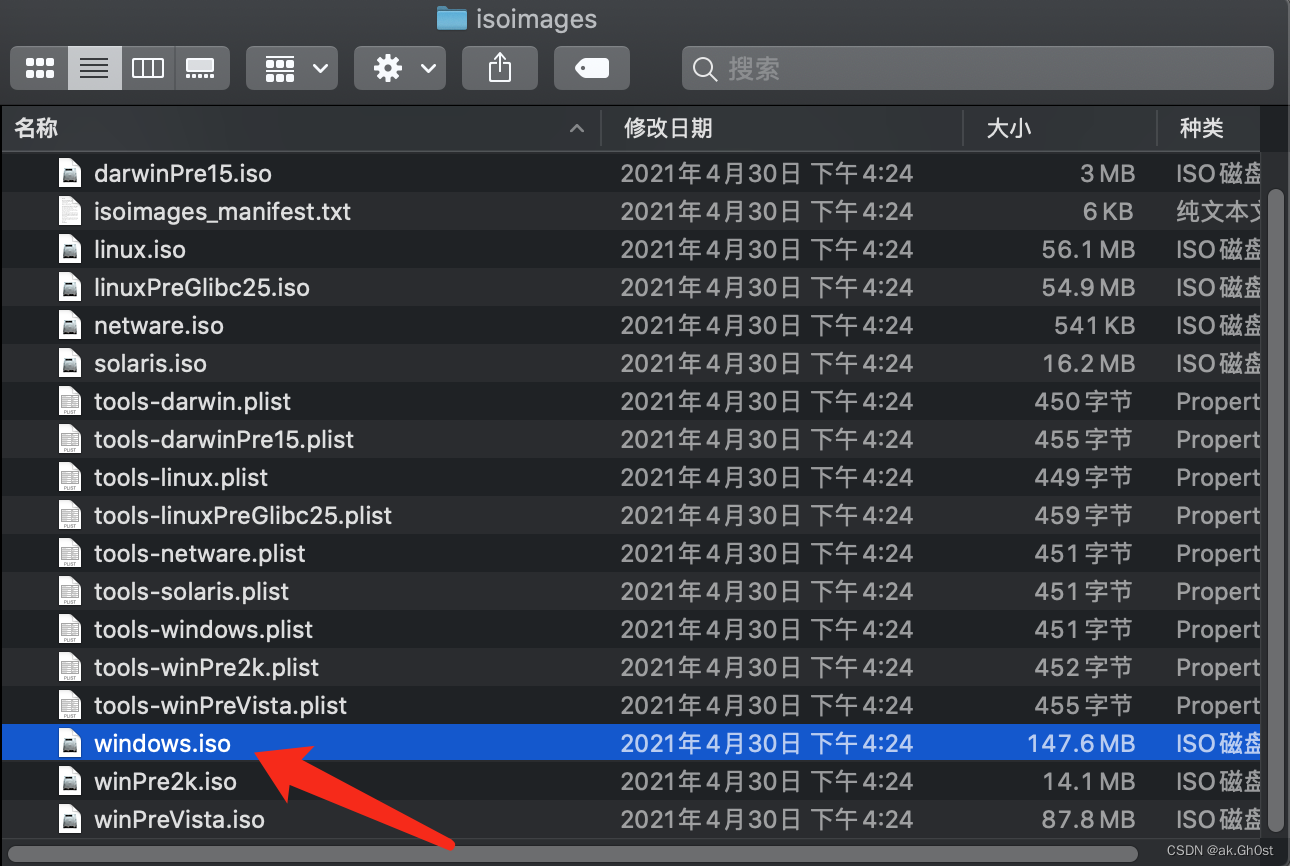Viewport: 1290px width, 866px height.
Task: Select the file name tools-solaris.plist
Action: point(191,591)
